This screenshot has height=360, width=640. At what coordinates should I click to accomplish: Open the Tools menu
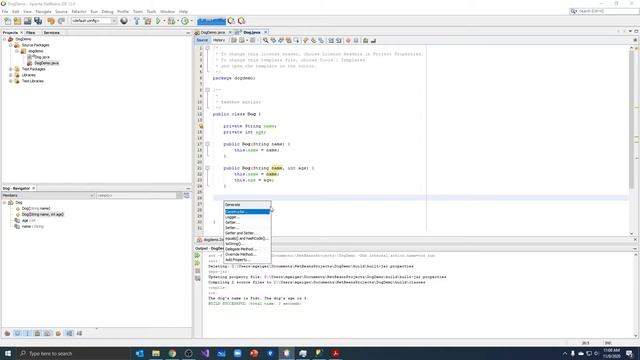pos(151,11)
